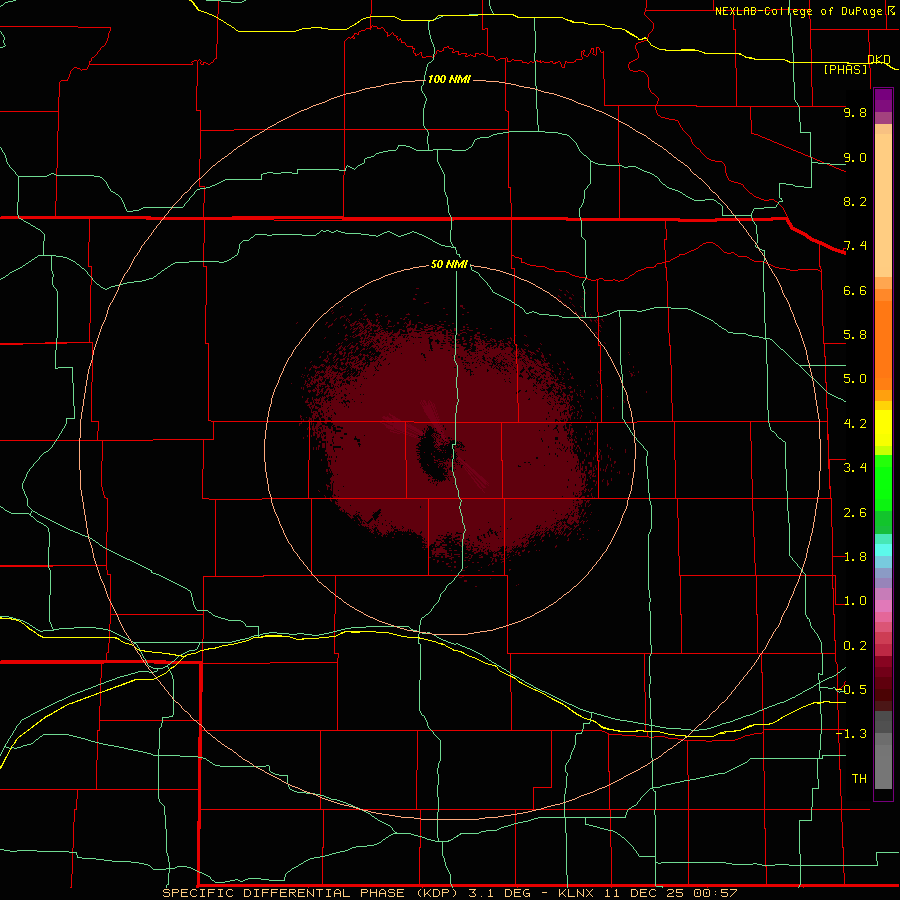Click the bright green band of the color scale
This screenshot has width=900, height=900.
click(x=883, y=483)
